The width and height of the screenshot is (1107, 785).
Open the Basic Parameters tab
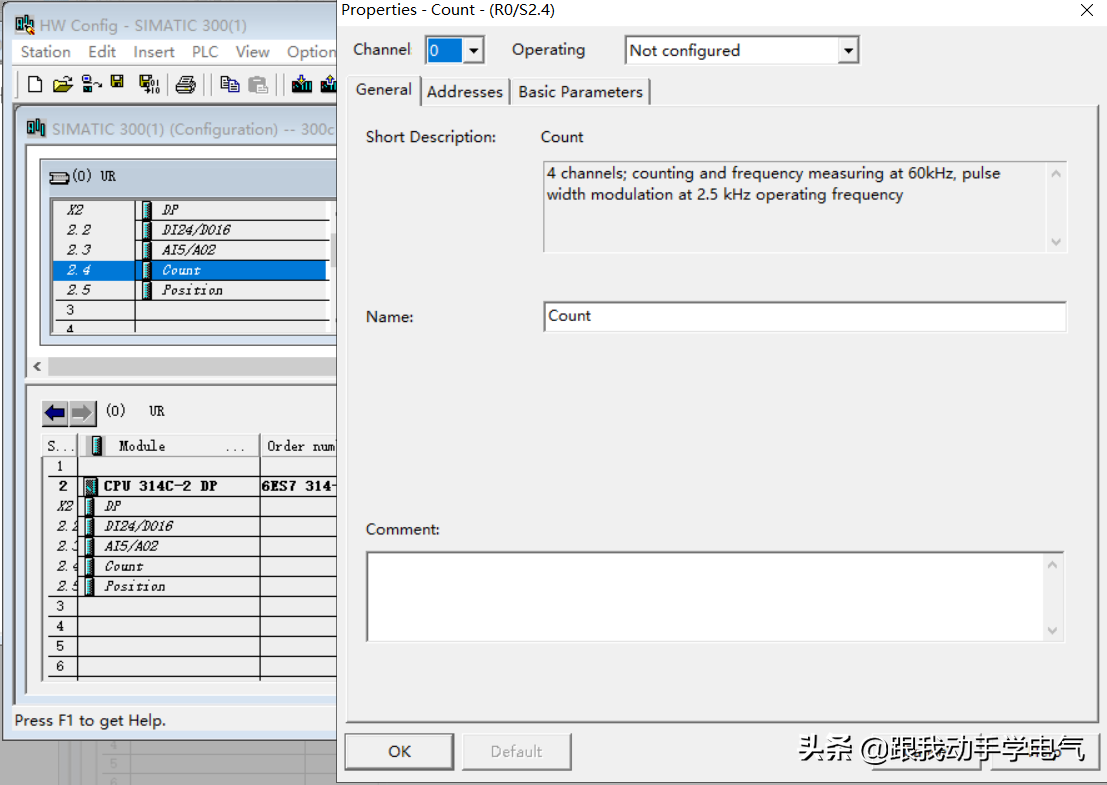click(580, 92)
